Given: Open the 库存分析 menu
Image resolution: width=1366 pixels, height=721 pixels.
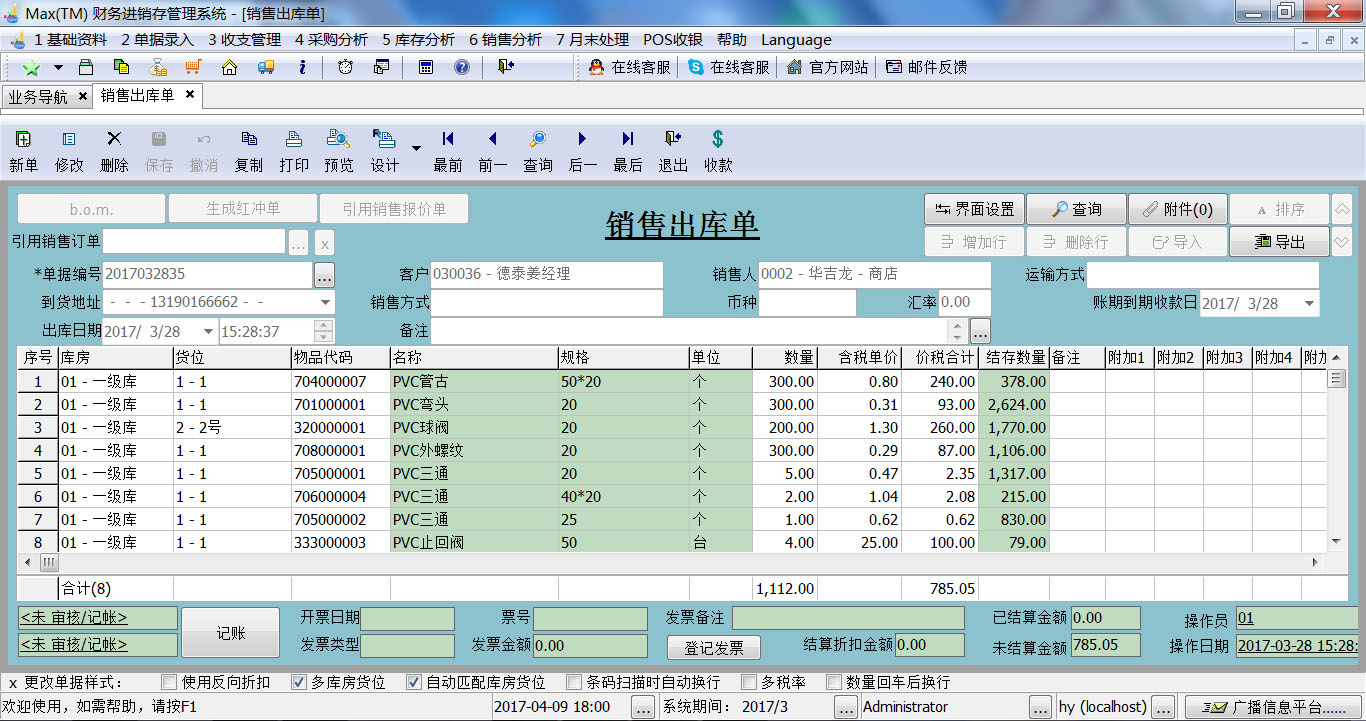Looking at the screenshot, I should [x=418, y=40].
